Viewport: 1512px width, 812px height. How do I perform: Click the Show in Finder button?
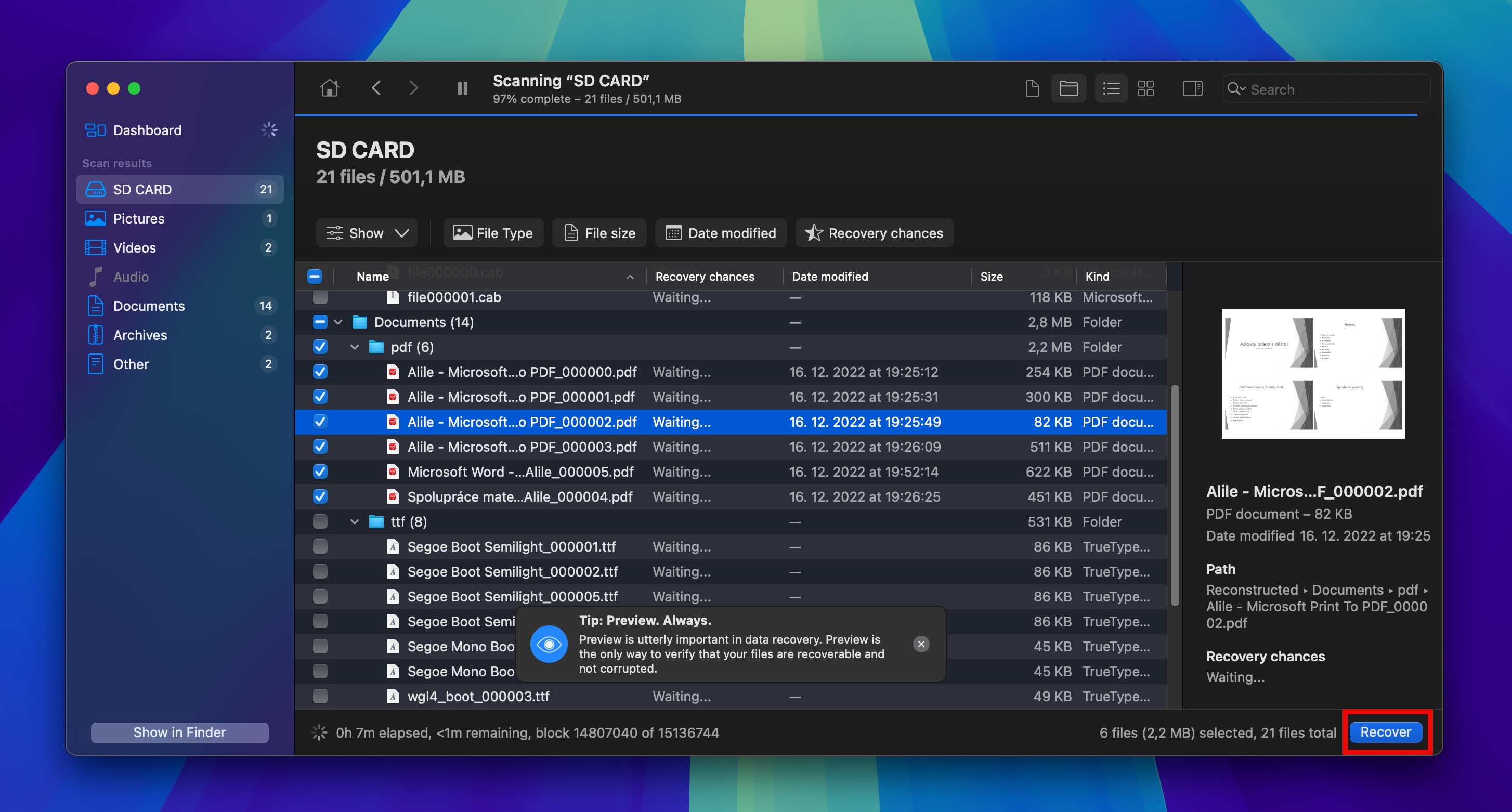(x=179, y=733)
